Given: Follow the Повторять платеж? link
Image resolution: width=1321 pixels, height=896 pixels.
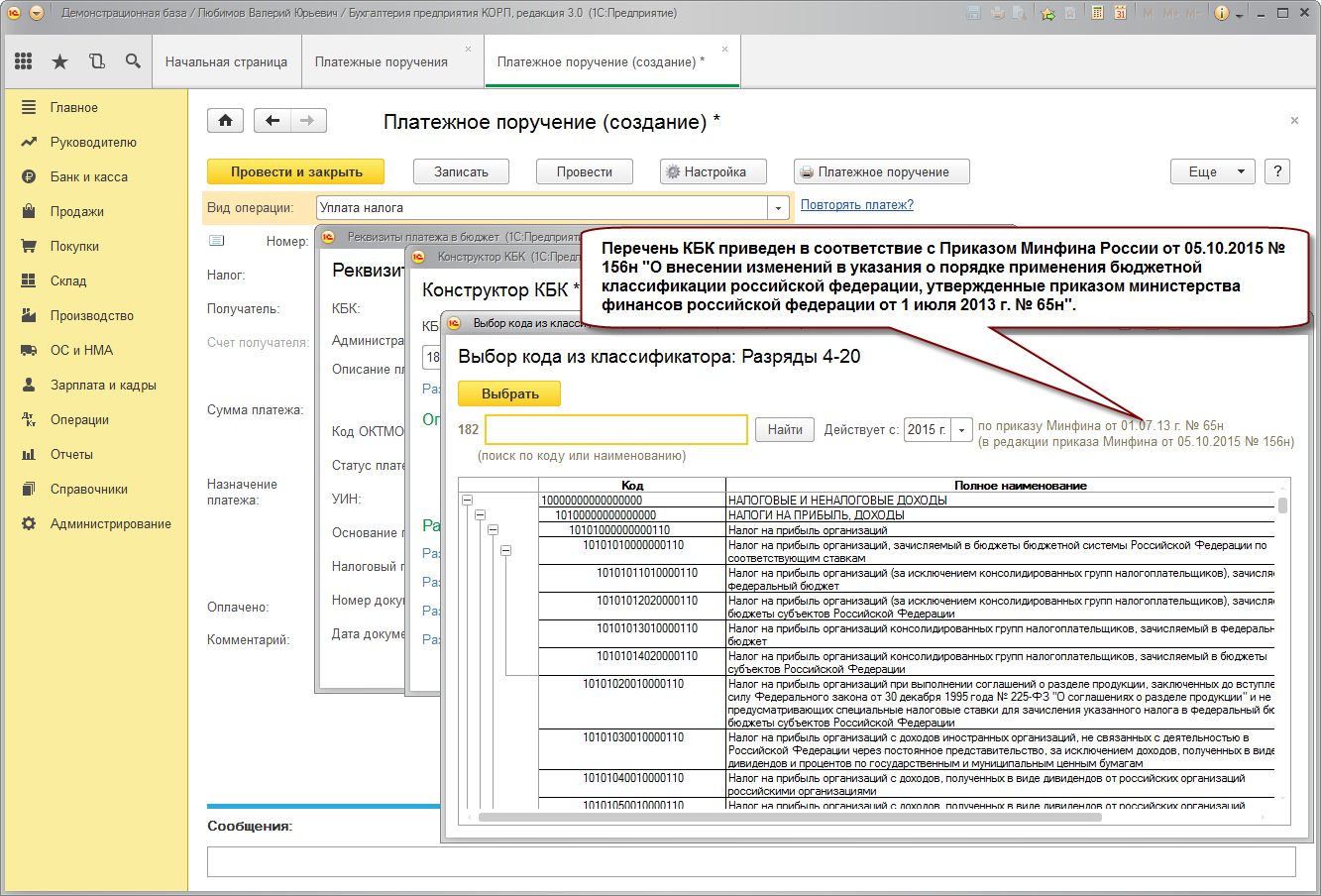Looking at the screenshot, I should (857, 205).
